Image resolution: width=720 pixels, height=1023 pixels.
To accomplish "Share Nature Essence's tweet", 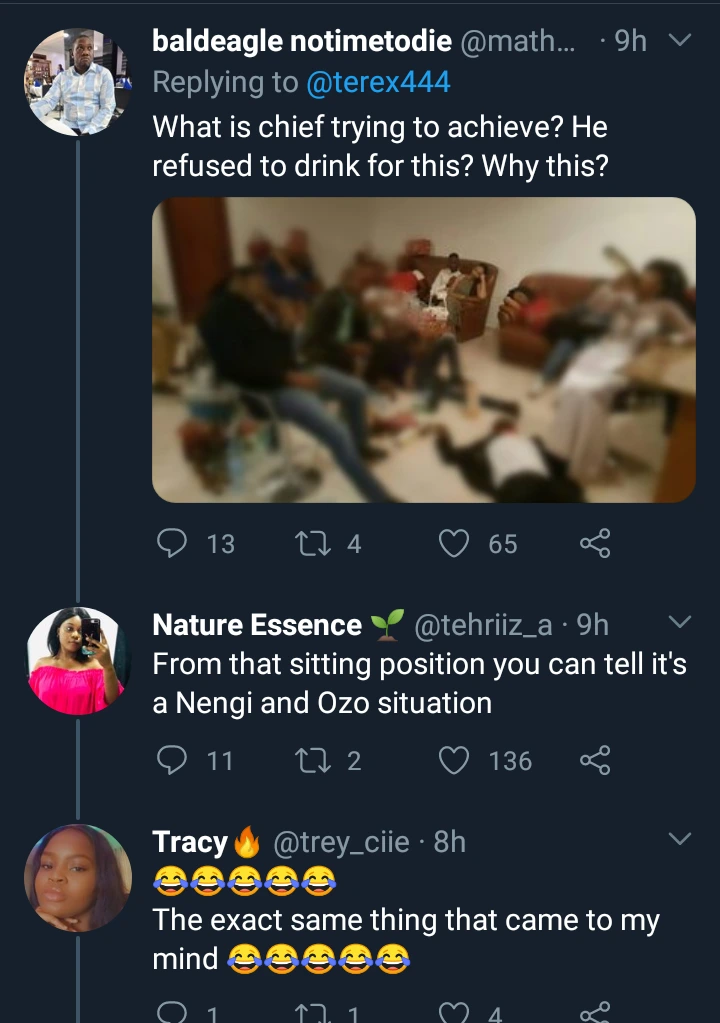I will click(x=594, y=761).
